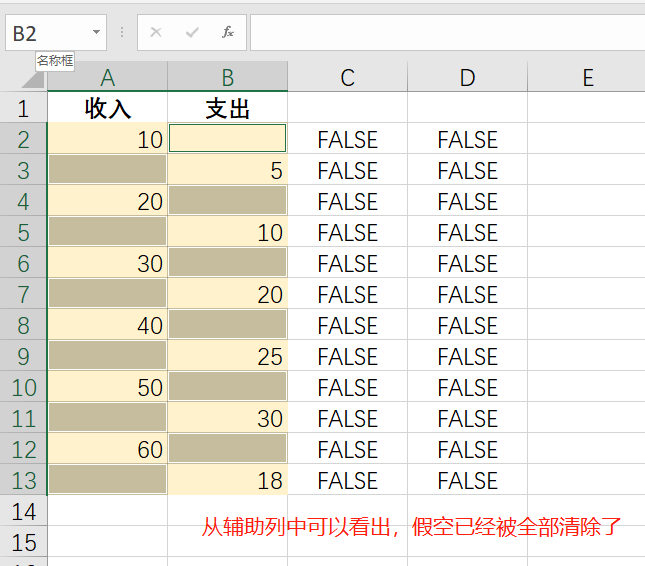The image size is (645, 566).
Task: Click FALSE in cell D8
Action: pyautogui.click(x=468, y=325)
